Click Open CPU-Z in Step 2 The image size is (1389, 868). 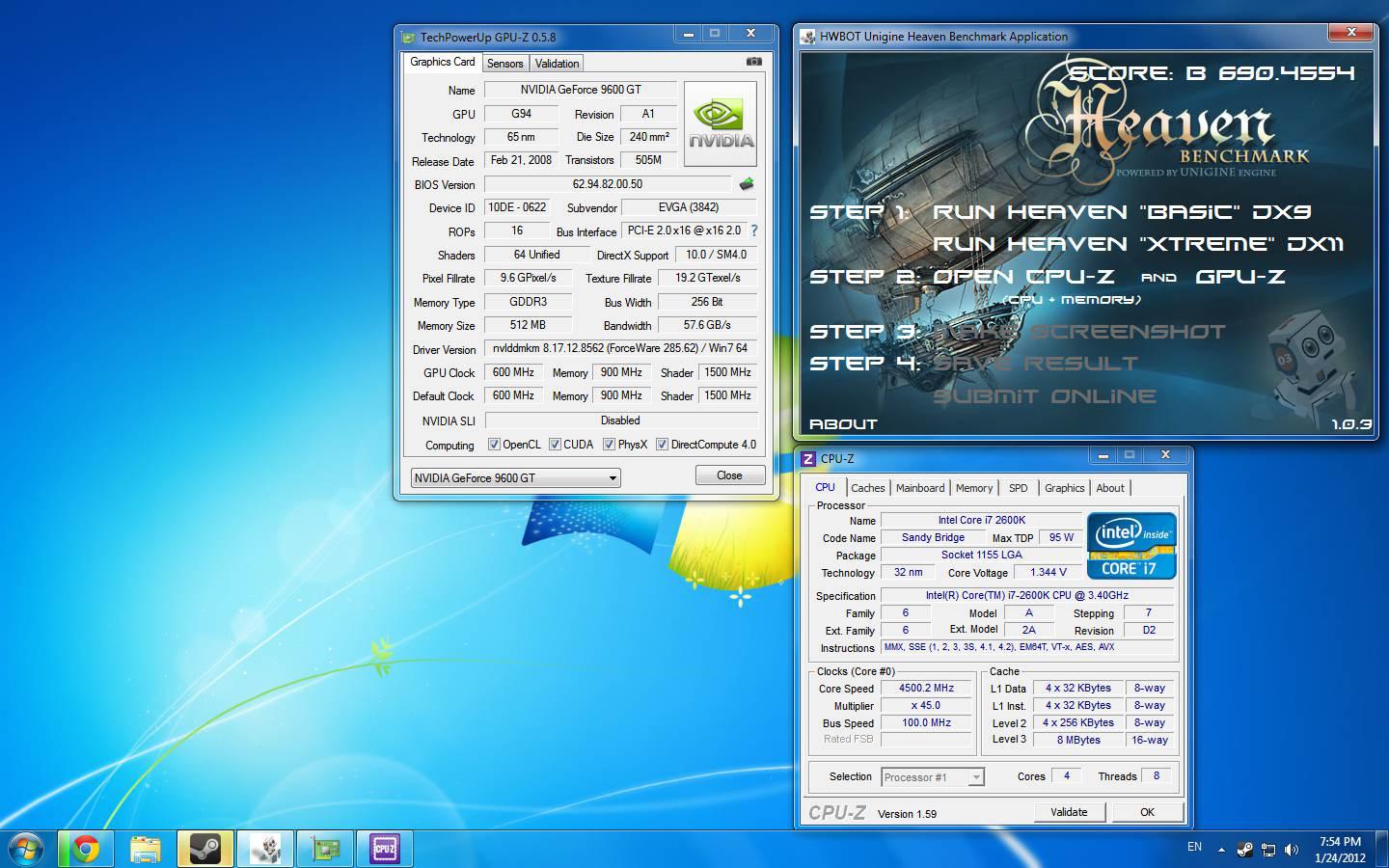[1023, 277]
